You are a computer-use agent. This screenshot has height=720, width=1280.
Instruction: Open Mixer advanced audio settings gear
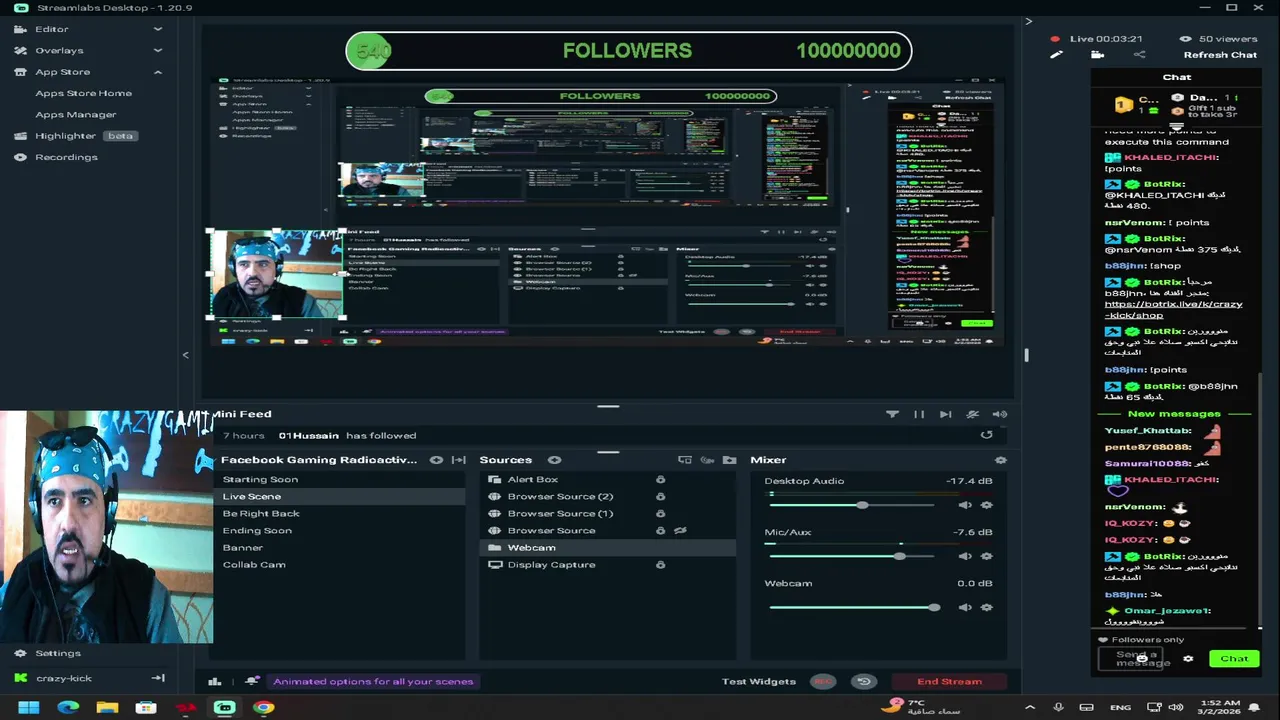[1000, 460]
